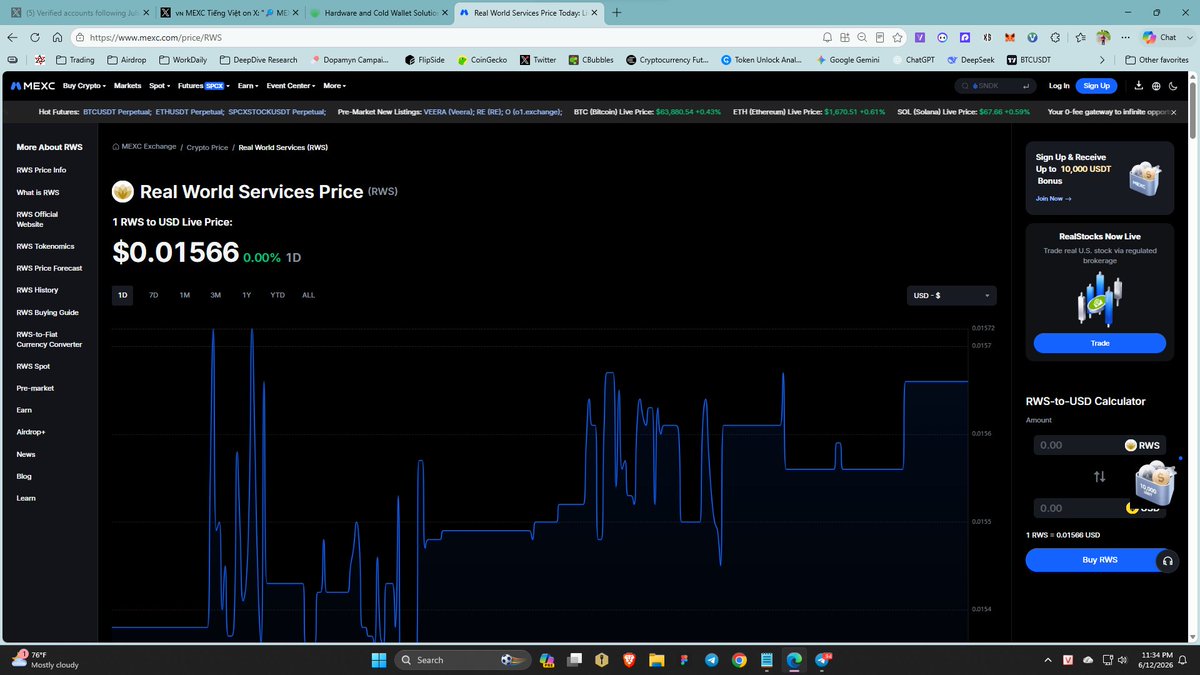Expand the Spot dropdown menu
This screenshot has width=1200, height=675.
coord(160,86)
